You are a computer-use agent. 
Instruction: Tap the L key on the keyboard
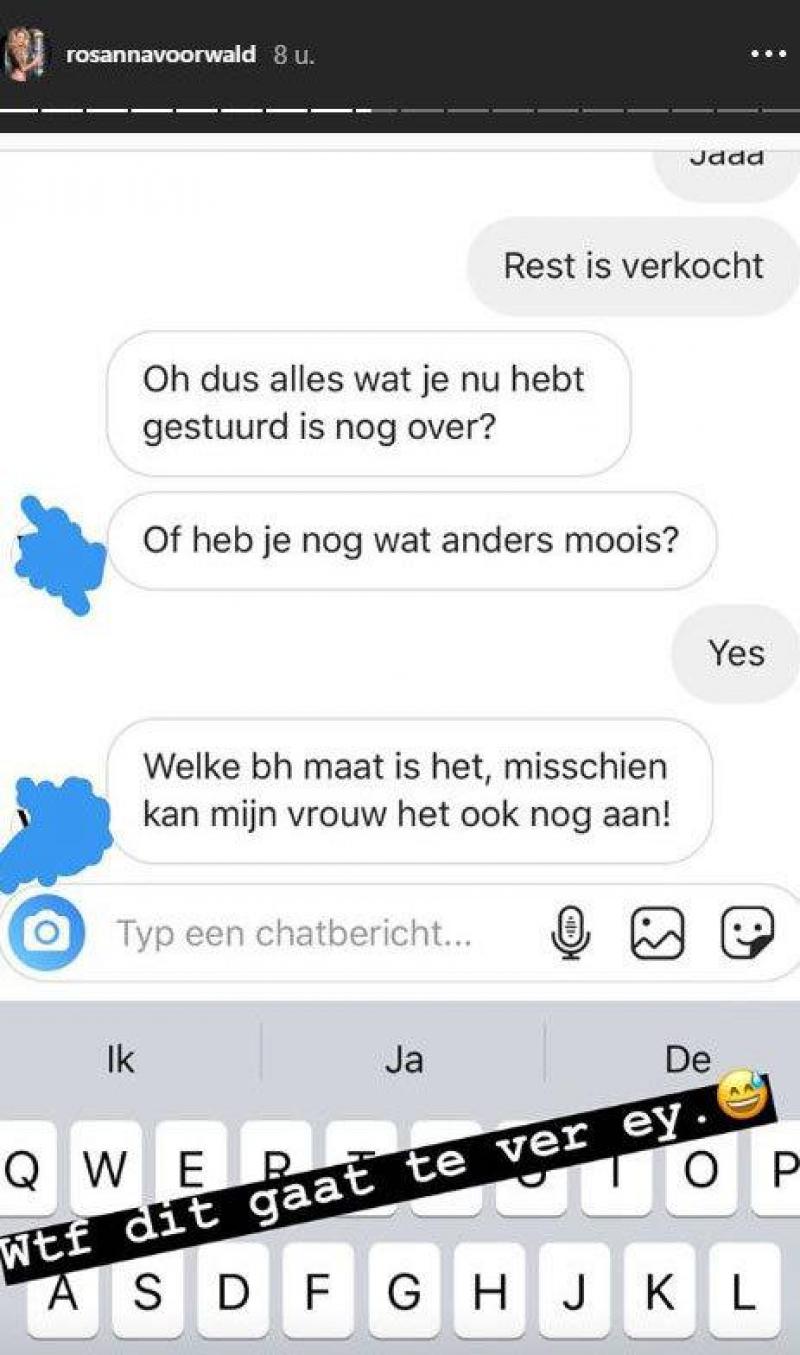click(742, 1292)
